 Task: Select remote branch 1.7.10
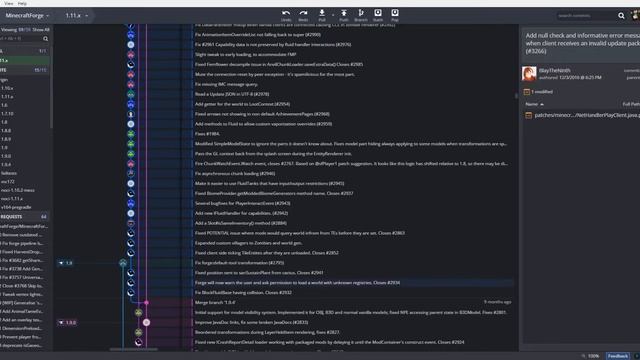click(x=7, y=113)
